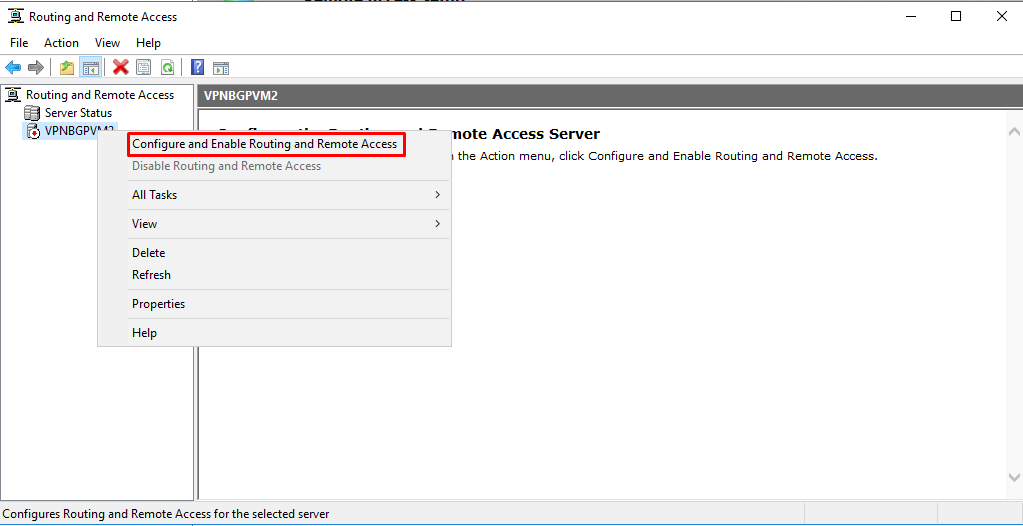Toggle Show/Hide Console Tree toolbar icon

[91, 67]
